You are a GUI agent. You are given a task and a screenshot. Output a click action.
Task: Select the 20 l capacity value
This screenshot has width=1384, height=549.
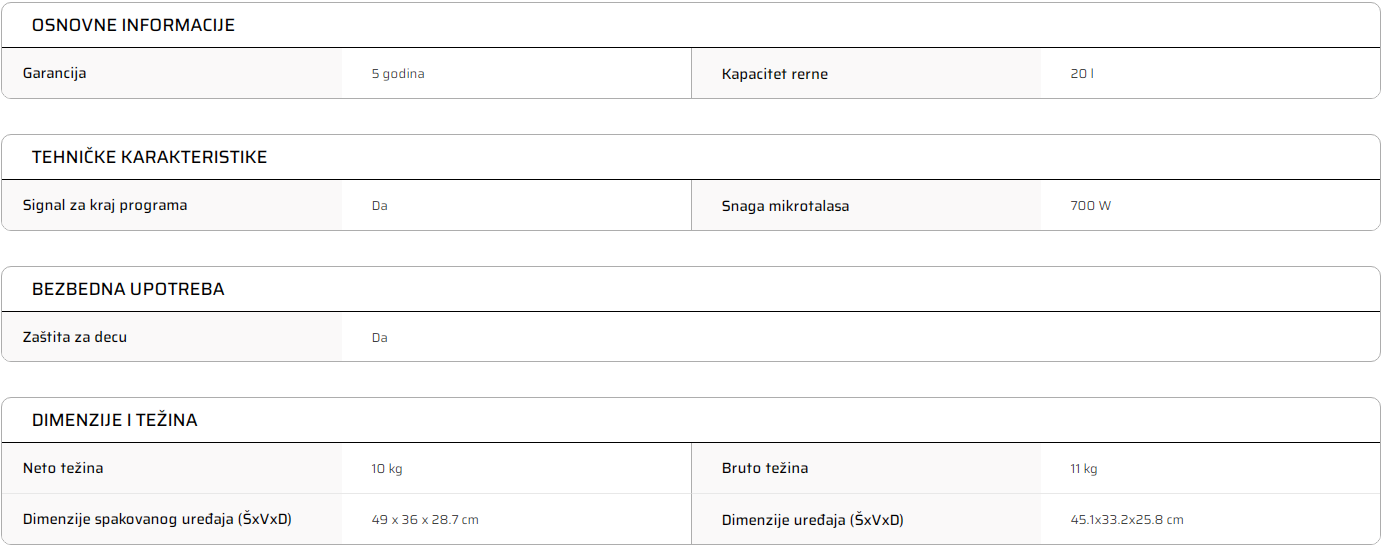(1081, 74)
